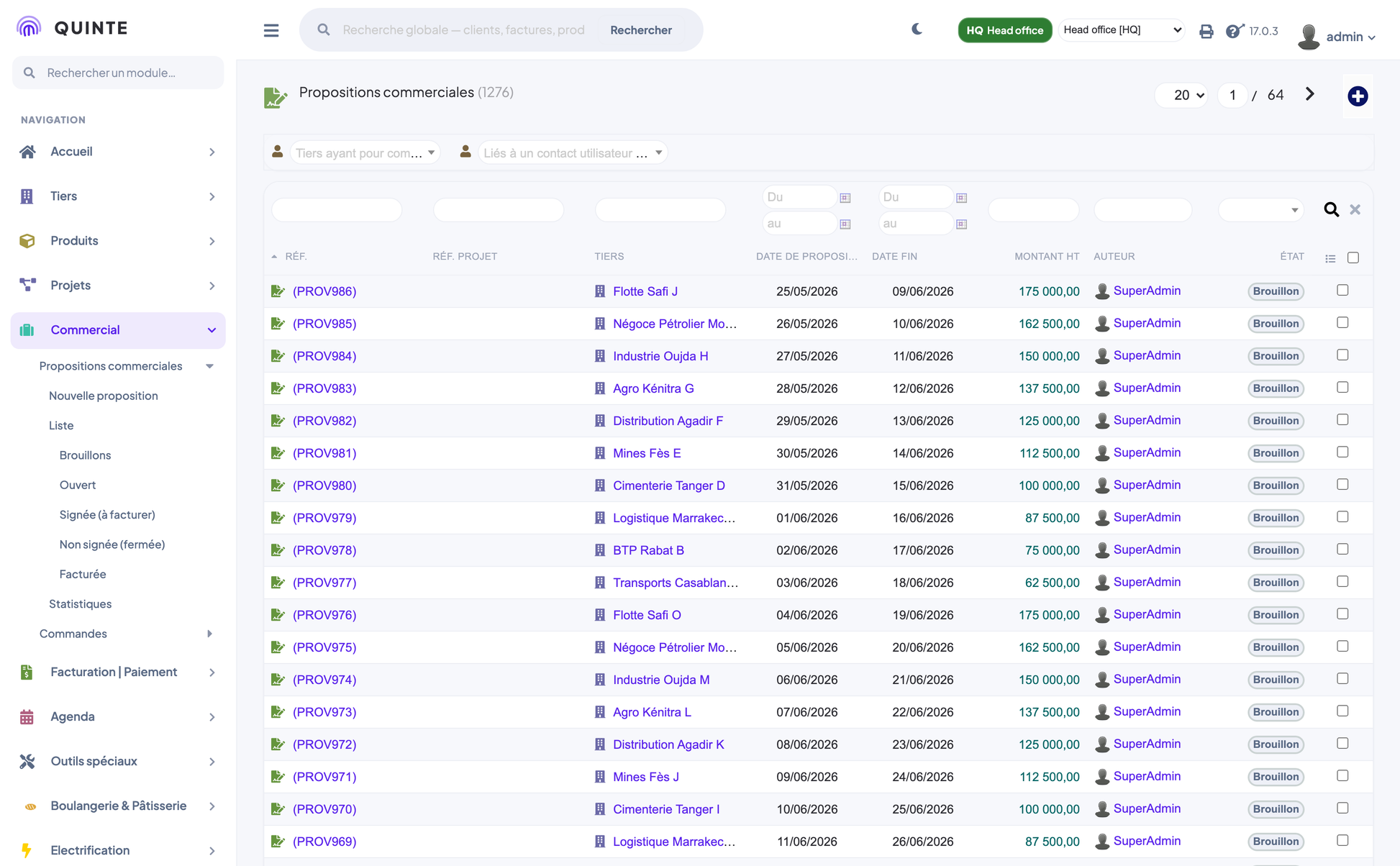Click the Electrification lightning icon
This screenshot has width=1400, height=866.
27,850
